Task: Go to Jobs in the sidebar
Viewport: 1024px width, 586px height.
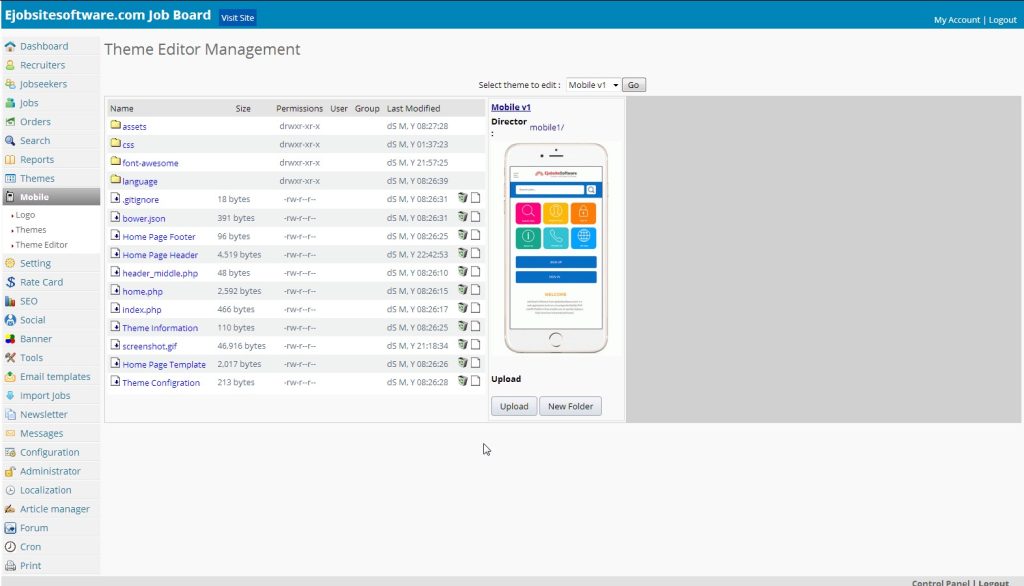Action: (x=29, y=103)
